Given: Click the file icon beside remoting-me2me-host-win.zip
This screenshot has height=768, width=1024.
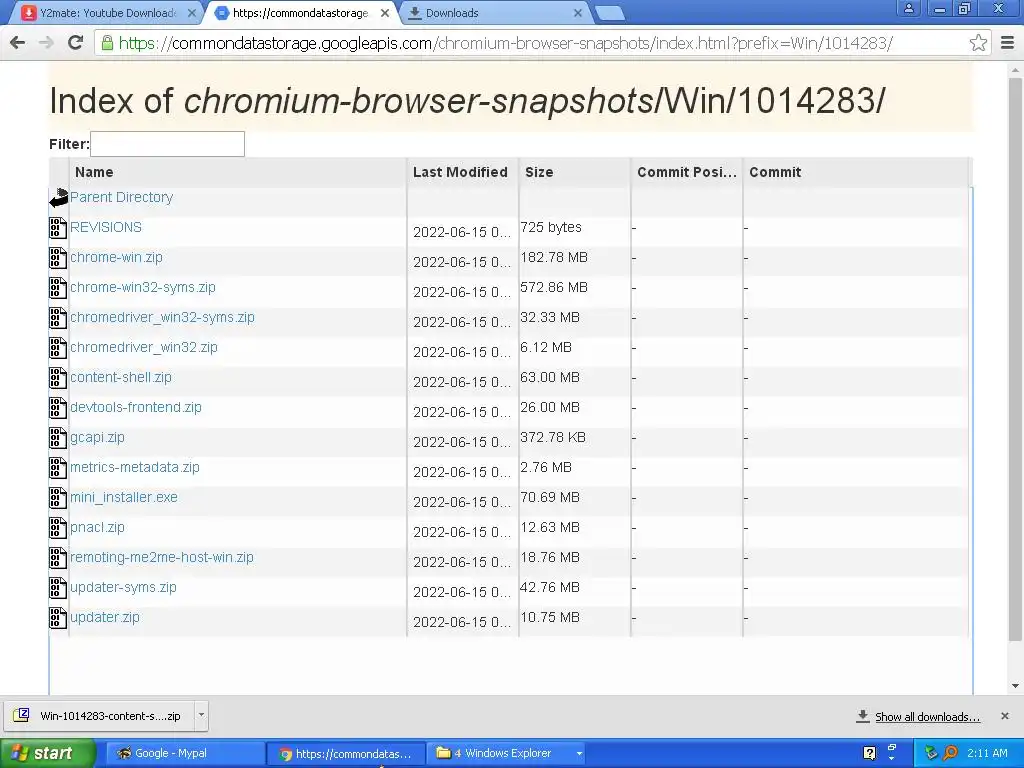Looking at the screenshot, I should click(58, 558).
